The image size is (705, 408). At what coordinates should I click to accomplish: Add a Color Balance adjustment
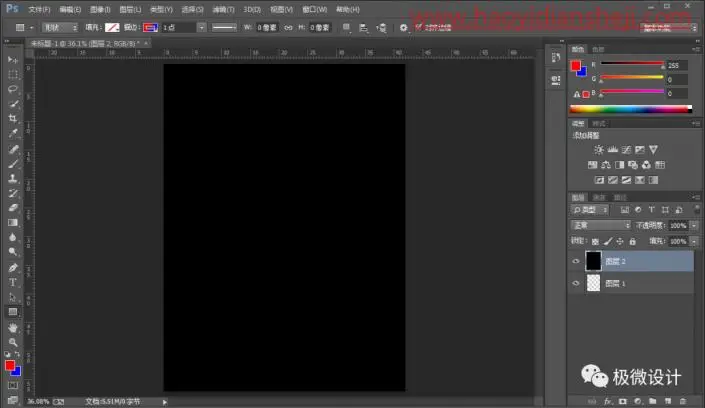(606, 165)
